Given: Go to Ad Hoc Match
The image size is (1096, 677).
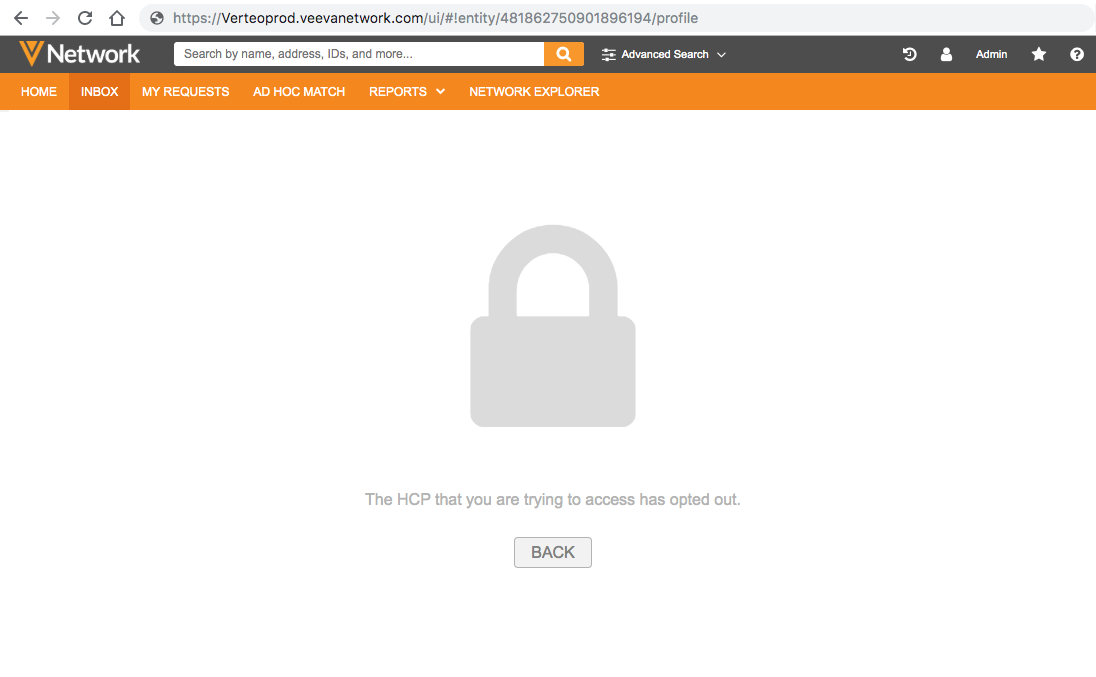Looking at the screenshot, I should click(299, 92).
